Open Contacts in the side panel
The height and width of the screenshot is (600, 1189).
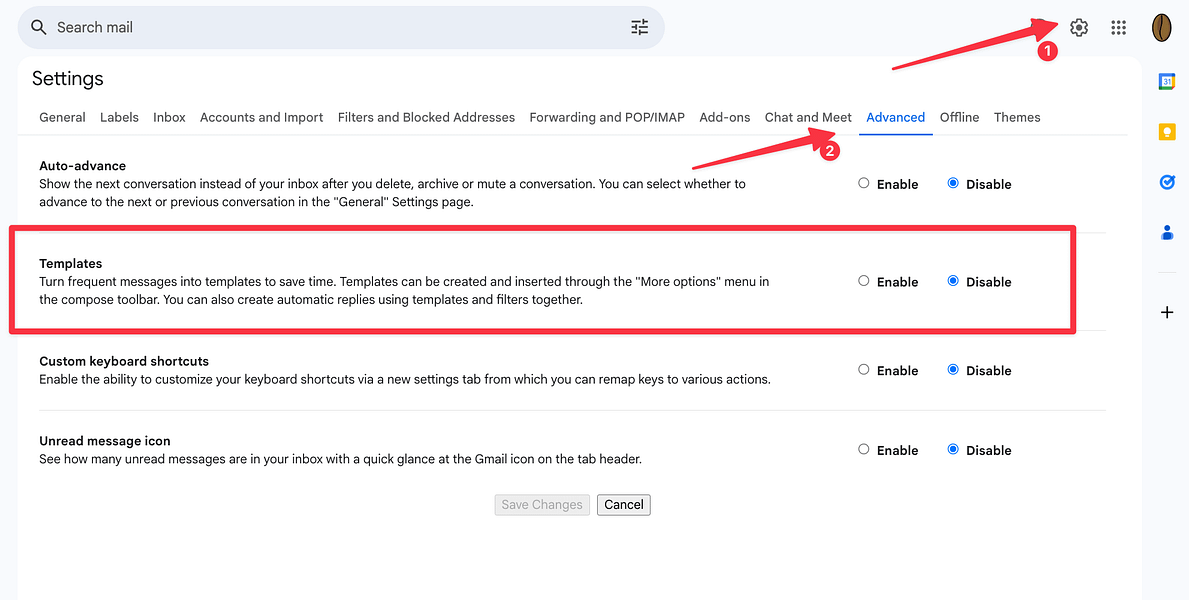click(1166, 232)
